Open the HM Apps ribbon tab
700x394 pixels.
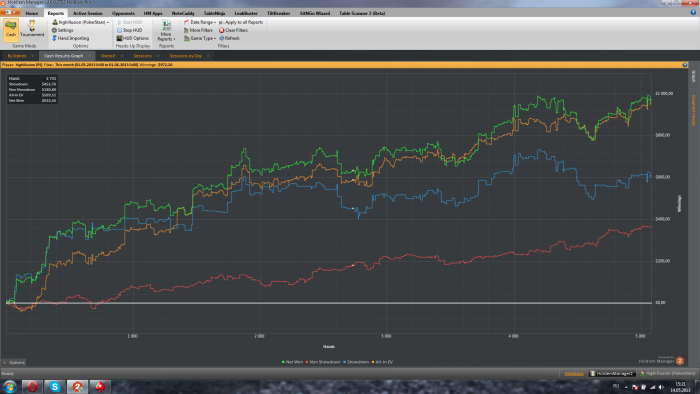[153, 13]
